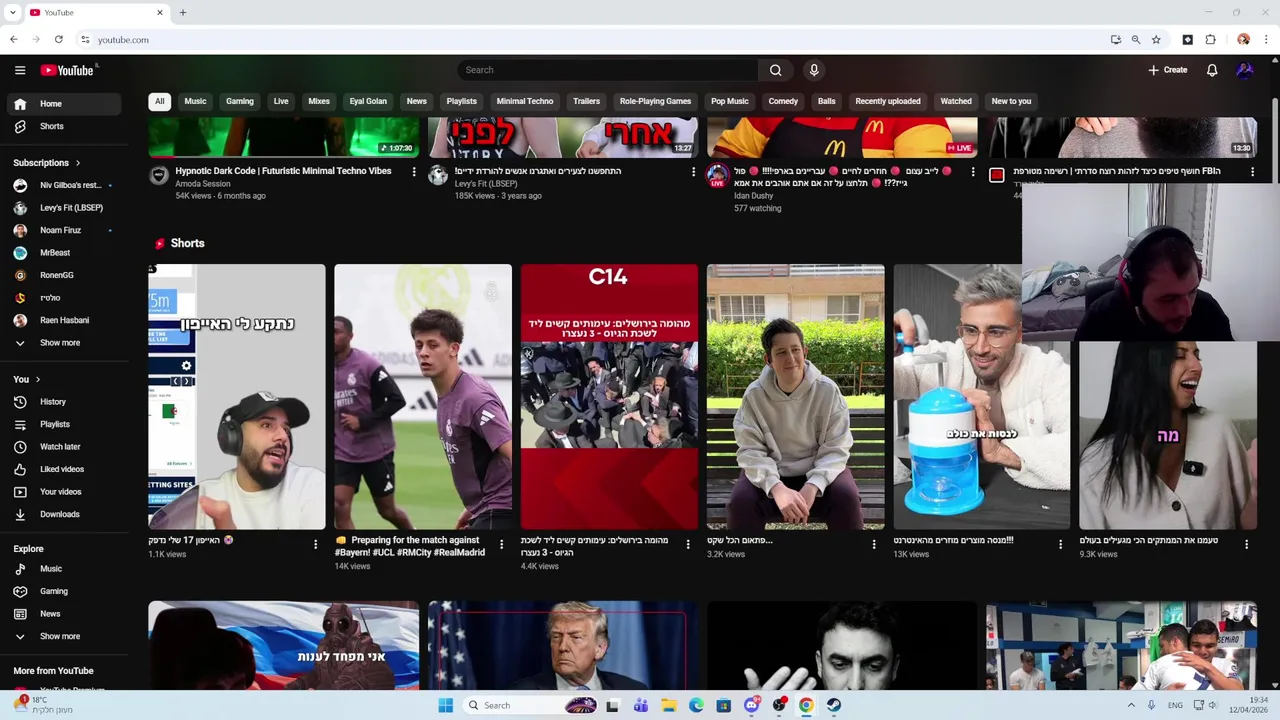
Task: Open the MrBeast subscription channel
Action: [x=64, y=253]
